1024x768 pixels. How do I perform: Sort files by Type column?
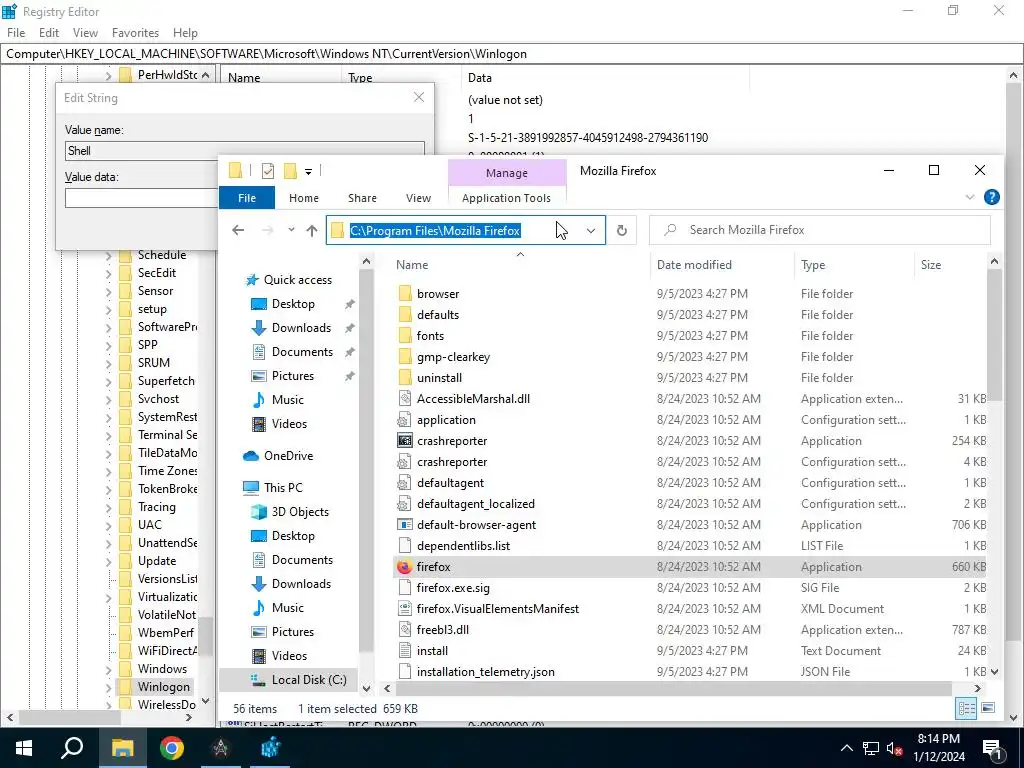coord(813,265)
